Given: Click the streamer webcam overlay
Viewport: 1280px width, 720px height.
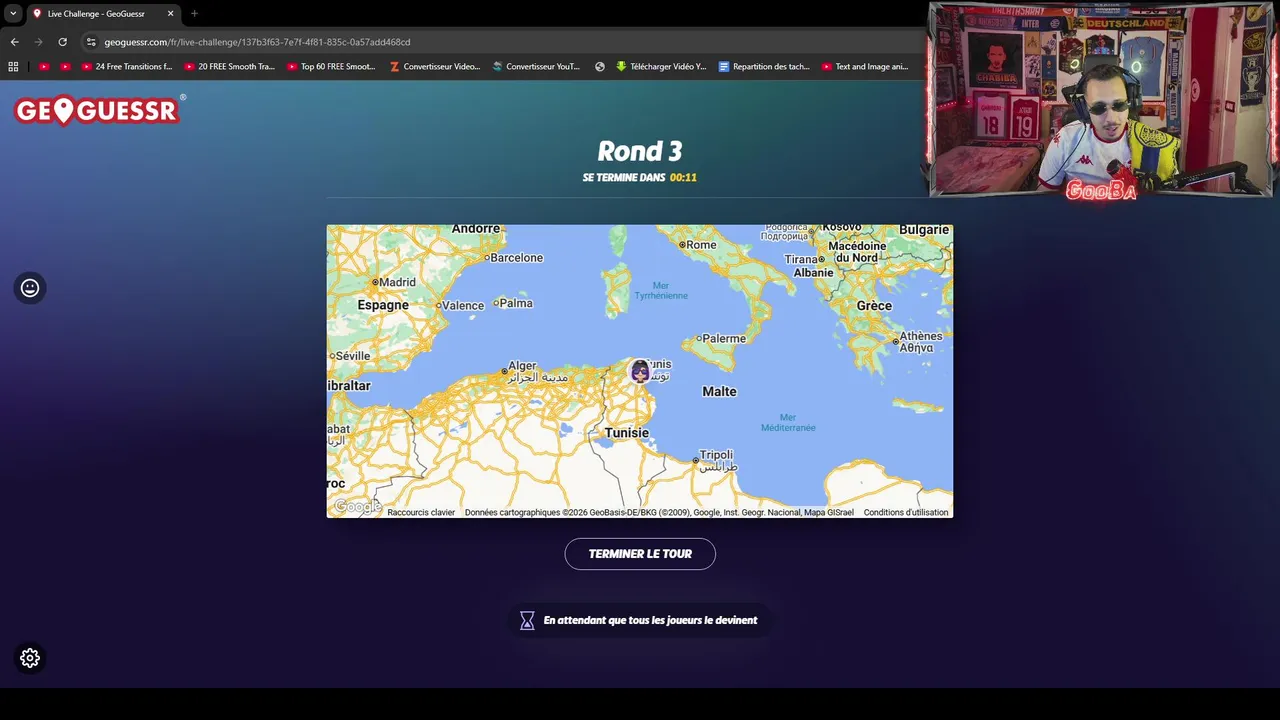Looking at the screenshot, I should tap(1101, 100).
